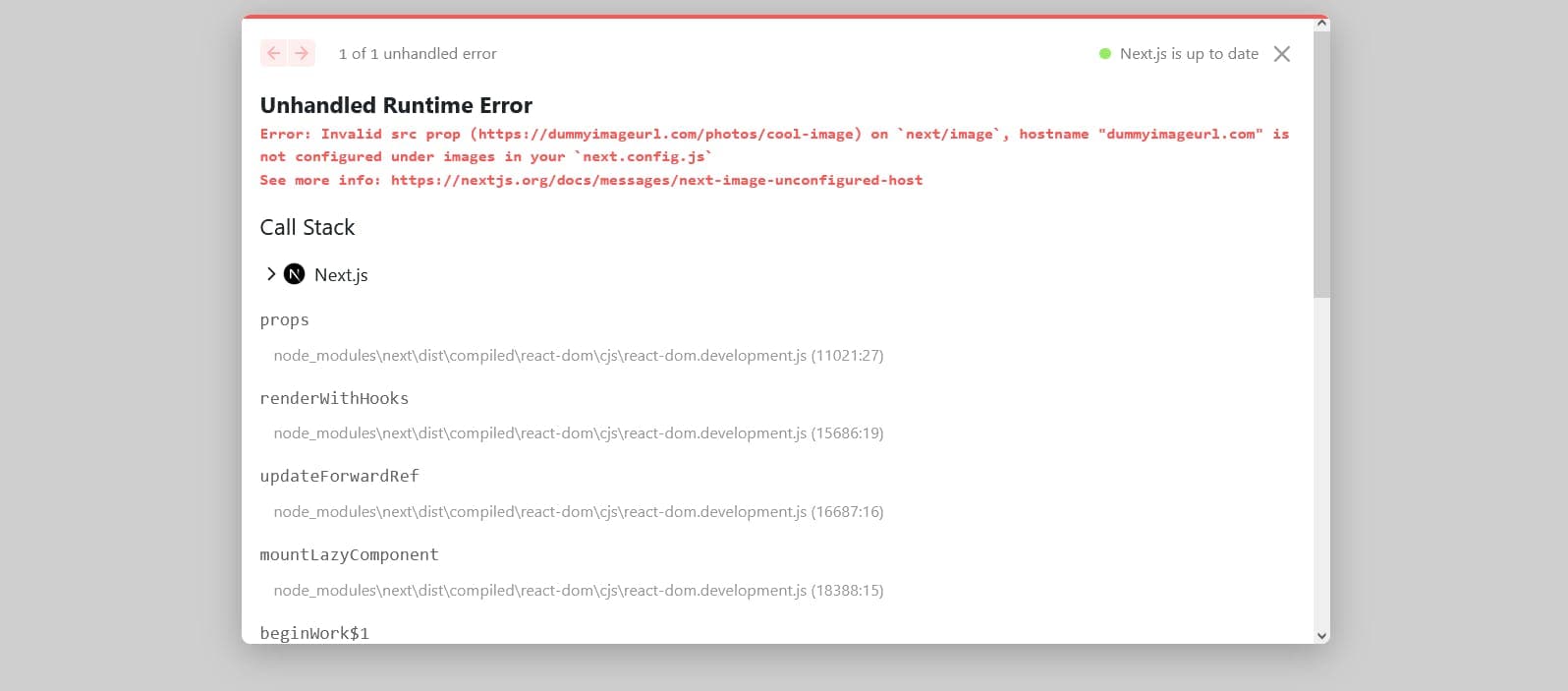1568x691 pixels.
Task: Click scrollbar up arrow in overlay
Action: (x=1321, y=23)
